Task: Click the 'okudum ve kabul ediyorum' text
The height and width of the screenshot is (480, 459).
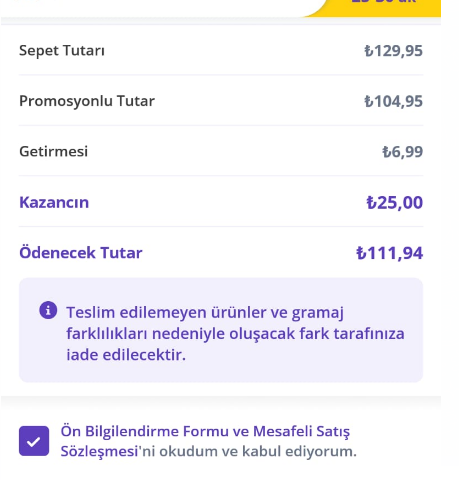Action: click(258, 451)
